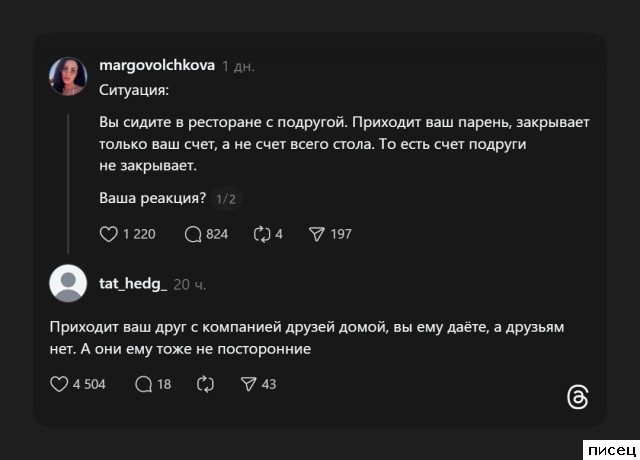Repost margovolchkova's post showing 4 reposts

pos(263,234)
